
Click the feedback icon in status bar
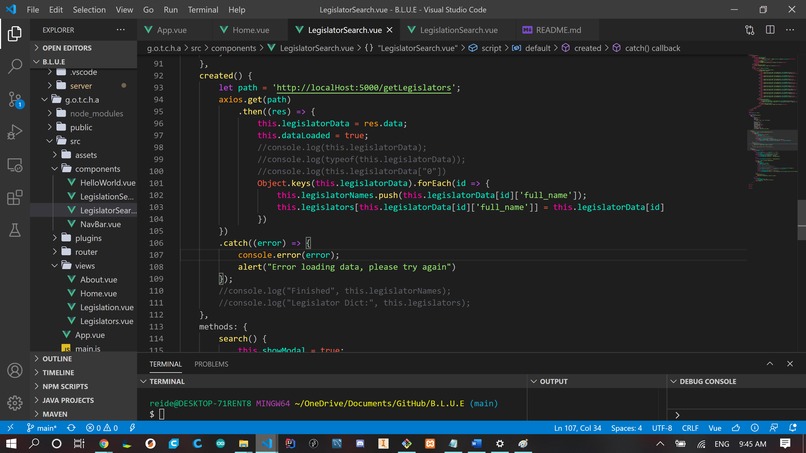coord(774,428)
